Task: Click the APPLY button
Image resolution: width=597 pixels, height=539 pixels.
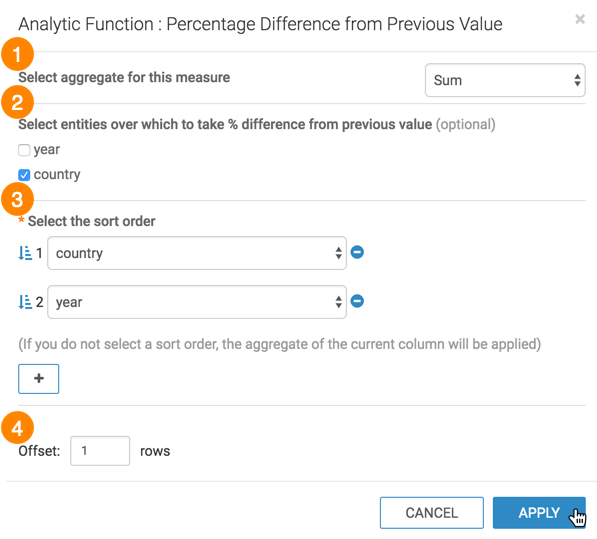Action: pos(539,513)
